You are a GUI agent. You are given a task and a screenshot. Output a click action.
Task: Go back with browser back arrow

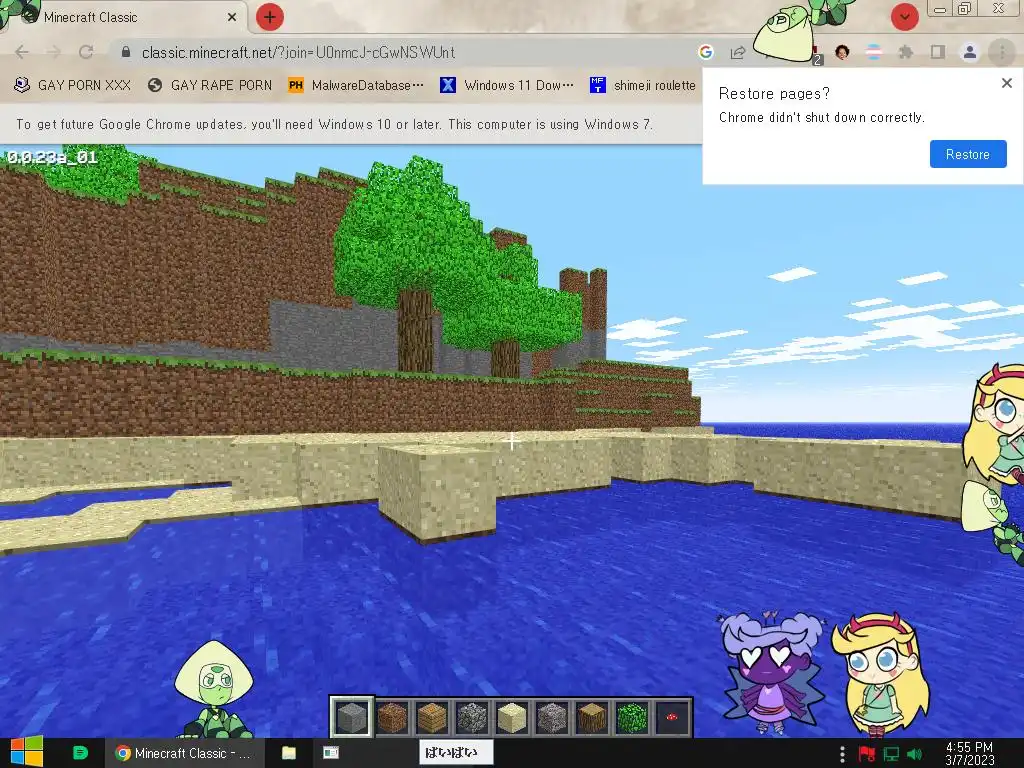(22, 52)
